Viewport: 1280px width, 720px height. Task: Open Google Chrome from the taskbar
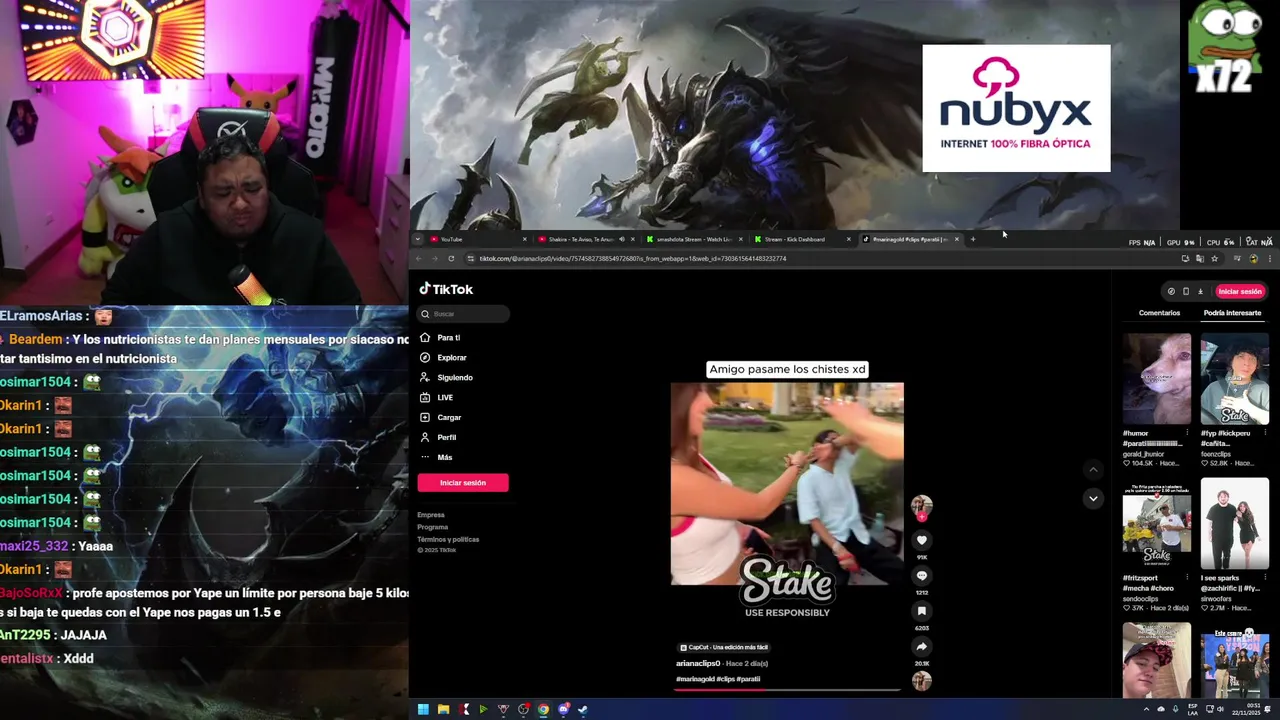click(543, 710)
